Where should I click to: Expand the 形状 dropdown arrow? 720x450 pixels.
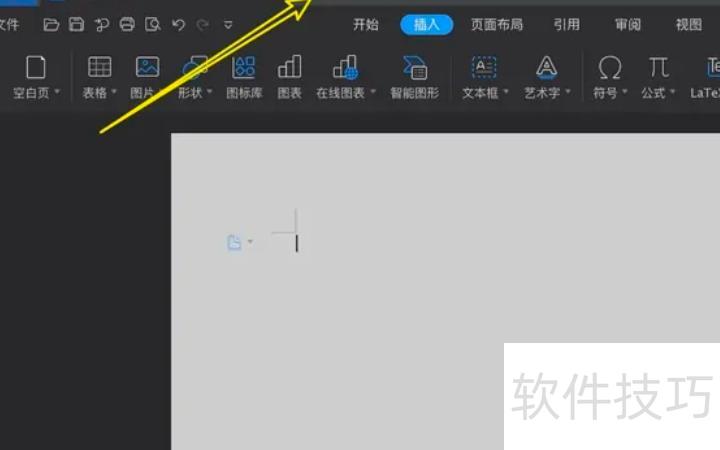[209, 92]
